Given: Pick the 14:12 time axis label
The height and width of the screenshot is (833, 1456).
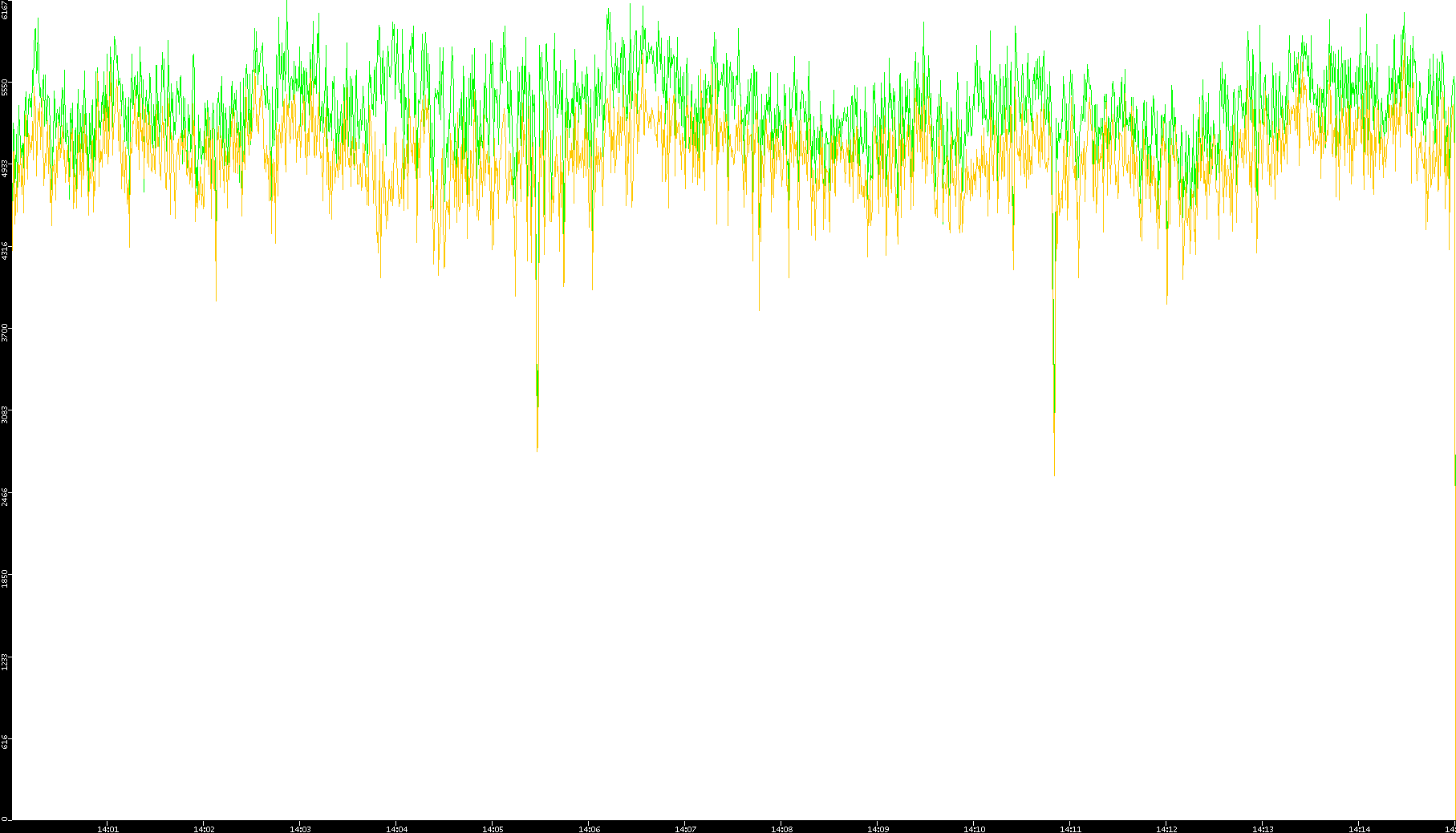Looking at the screenshot, I should [x=1166, y=829].
